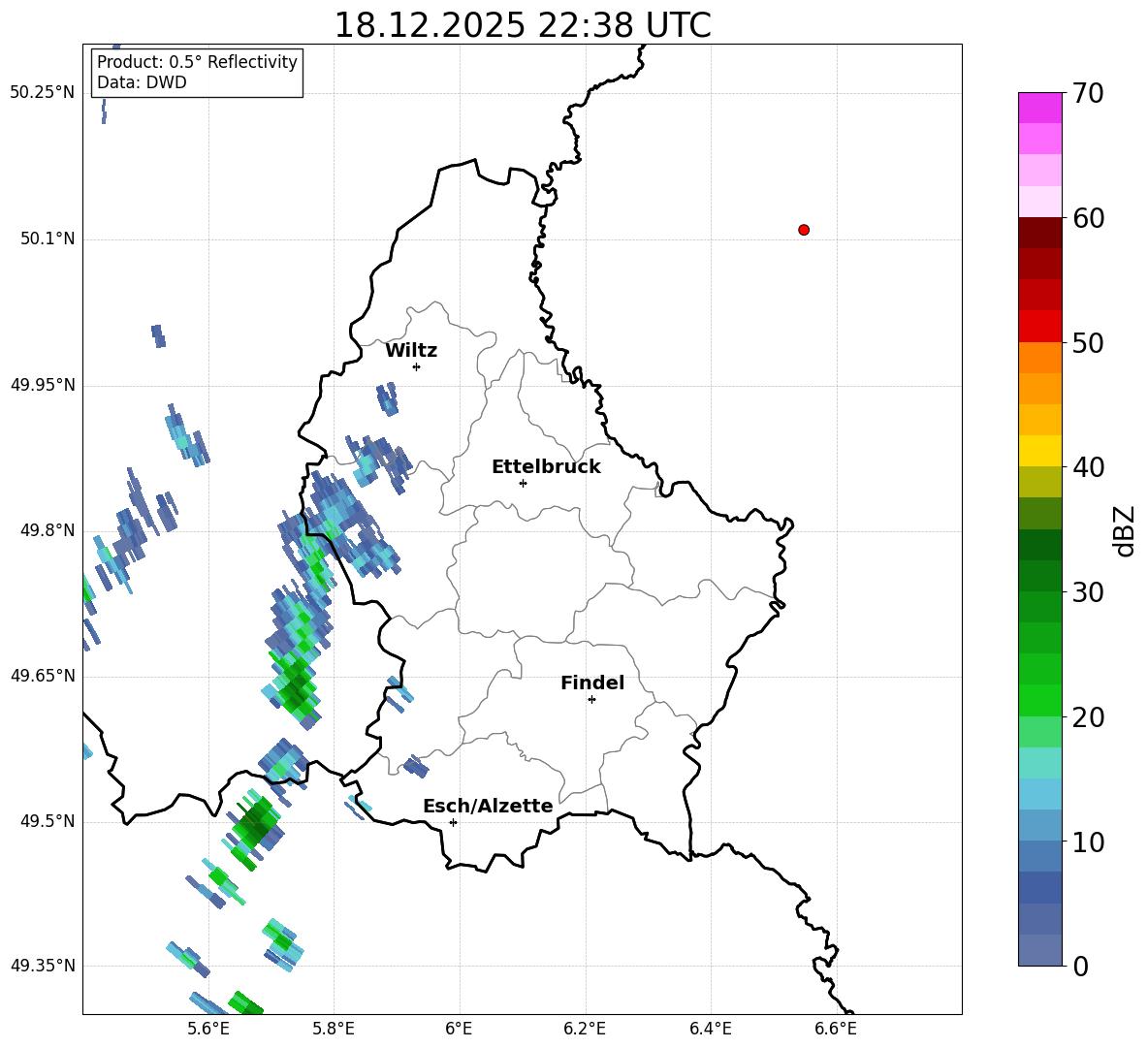Click the Findel cross marker
The width and height of the screenshot is (1148, 1048).
tap(591, 700)
